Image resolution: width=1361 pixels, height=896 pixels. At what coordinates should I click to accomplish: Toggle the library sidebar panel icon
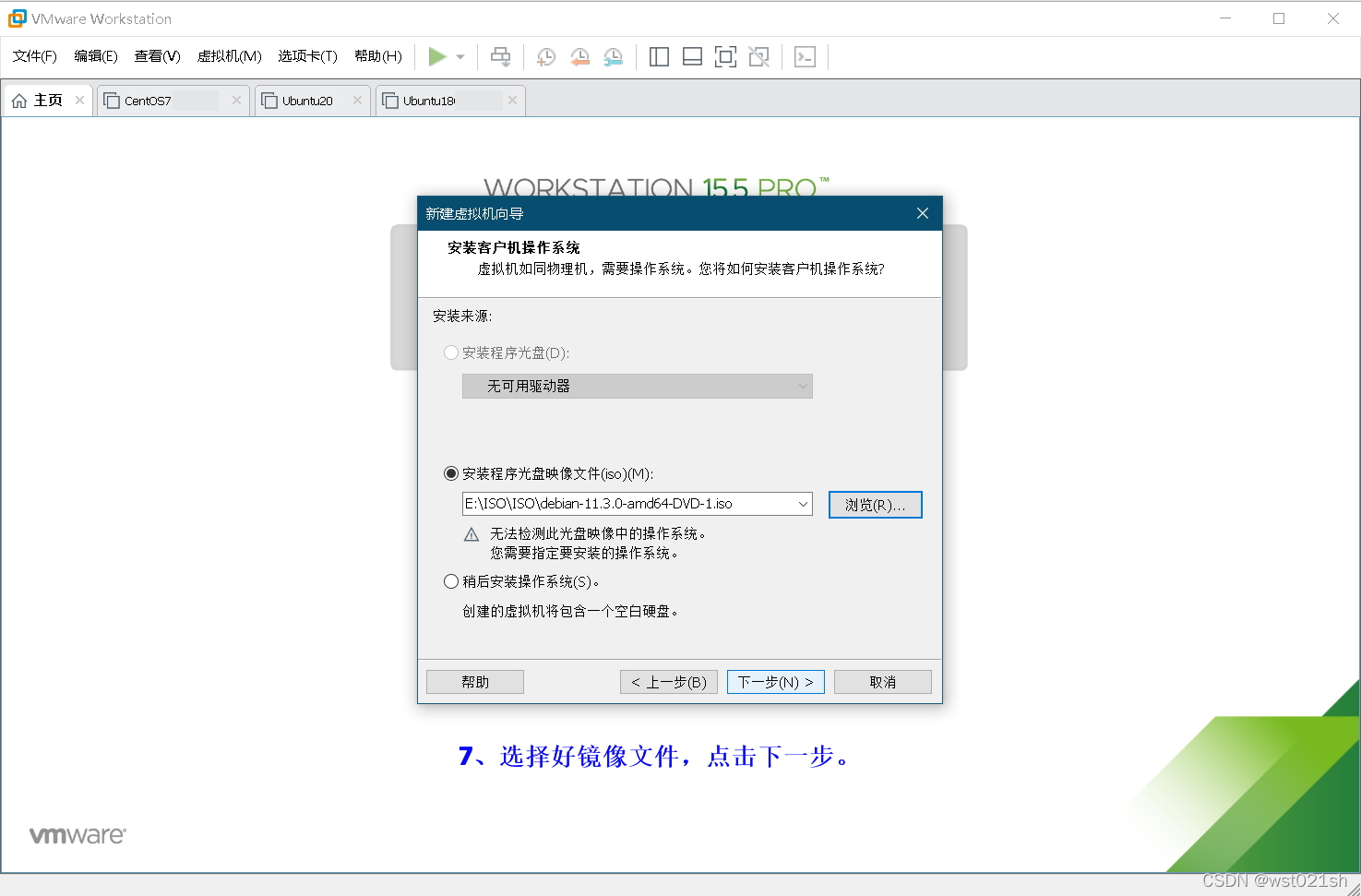click(659, 57)
